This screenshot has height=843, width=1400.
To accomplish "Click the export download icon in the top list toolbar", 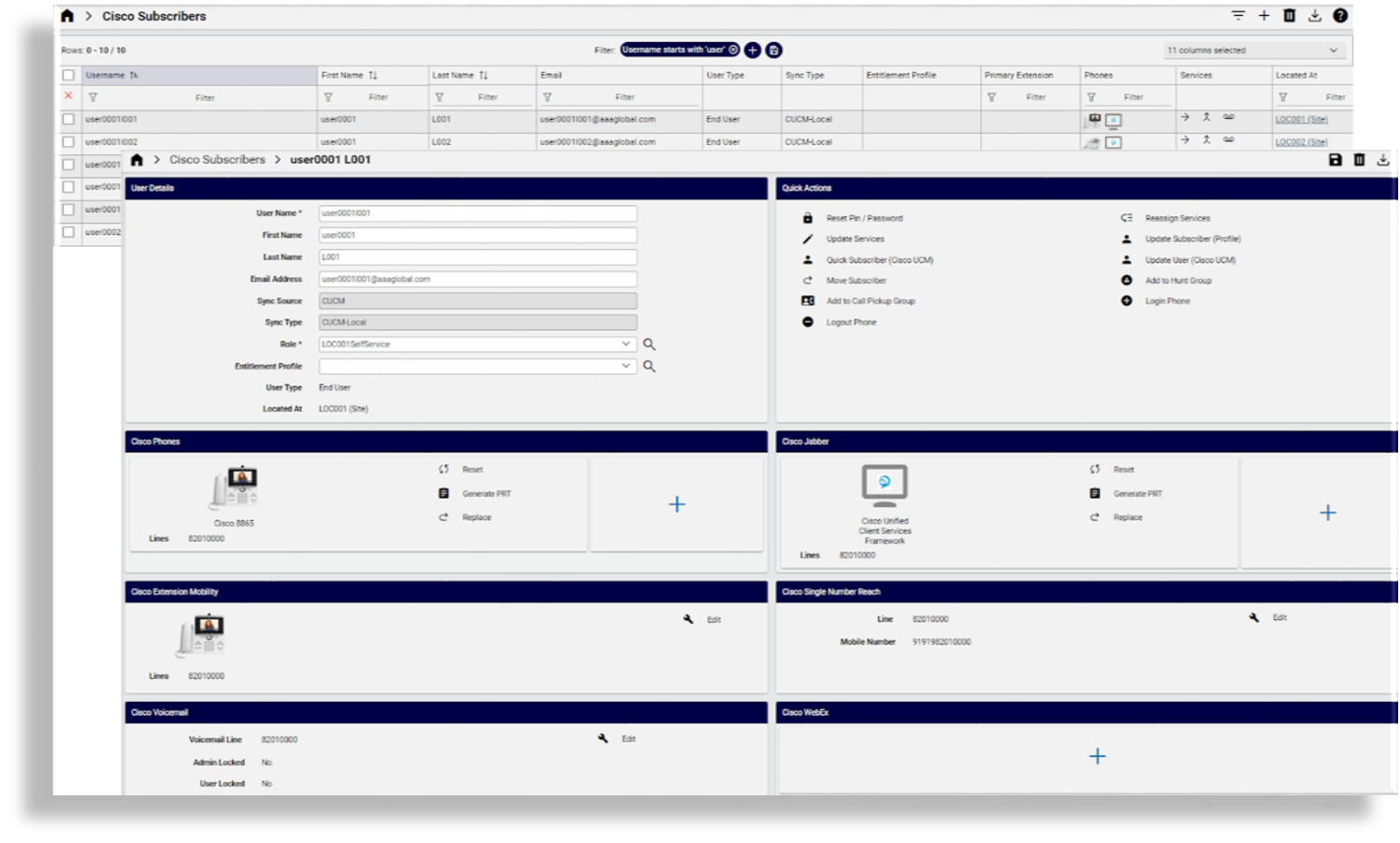I will pos(1315,16).
